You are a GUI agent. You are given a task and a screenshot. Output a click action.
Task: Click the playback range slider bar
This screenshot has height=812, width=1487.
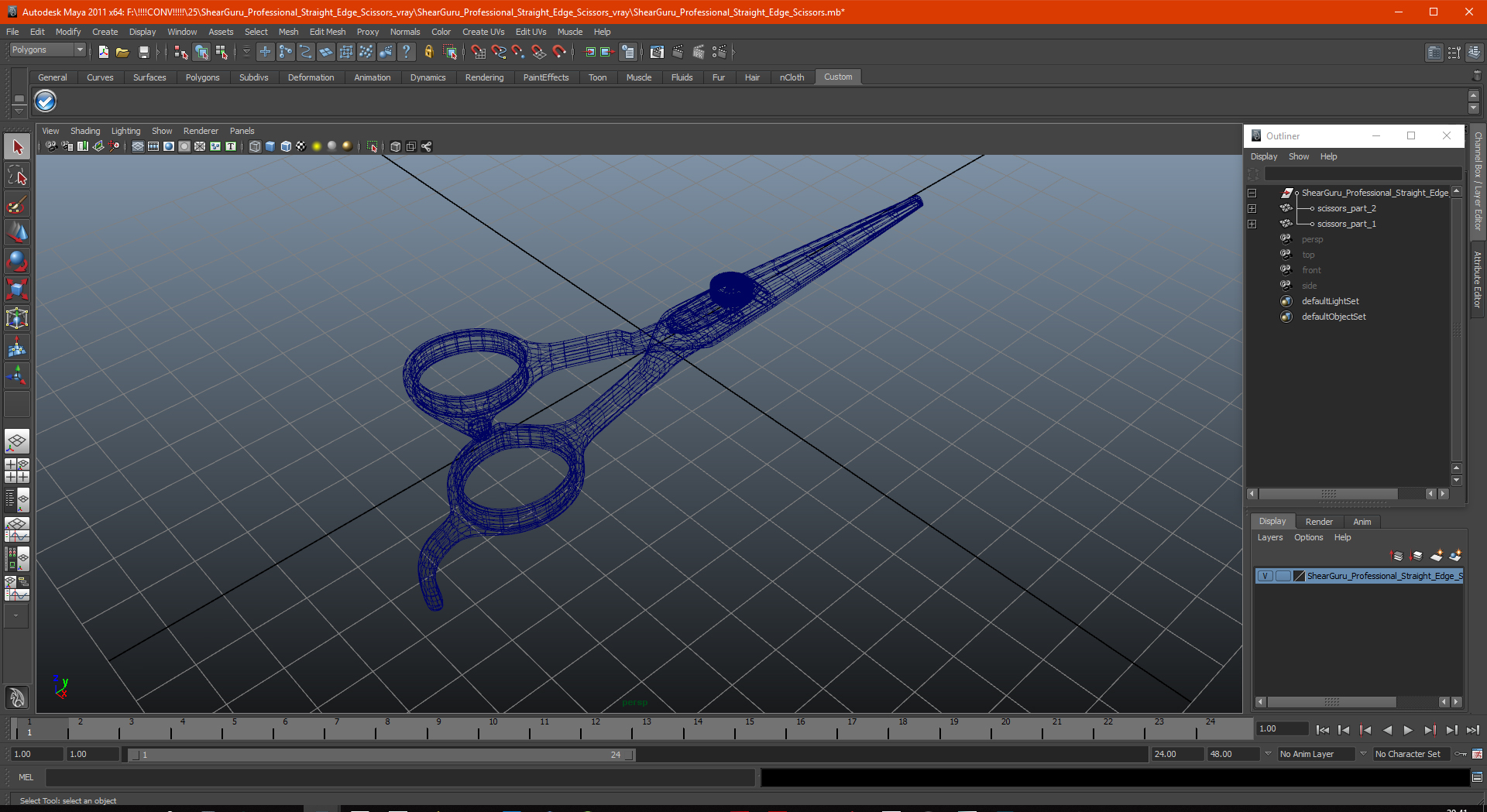pyautogui.click(x=381, y=755)
